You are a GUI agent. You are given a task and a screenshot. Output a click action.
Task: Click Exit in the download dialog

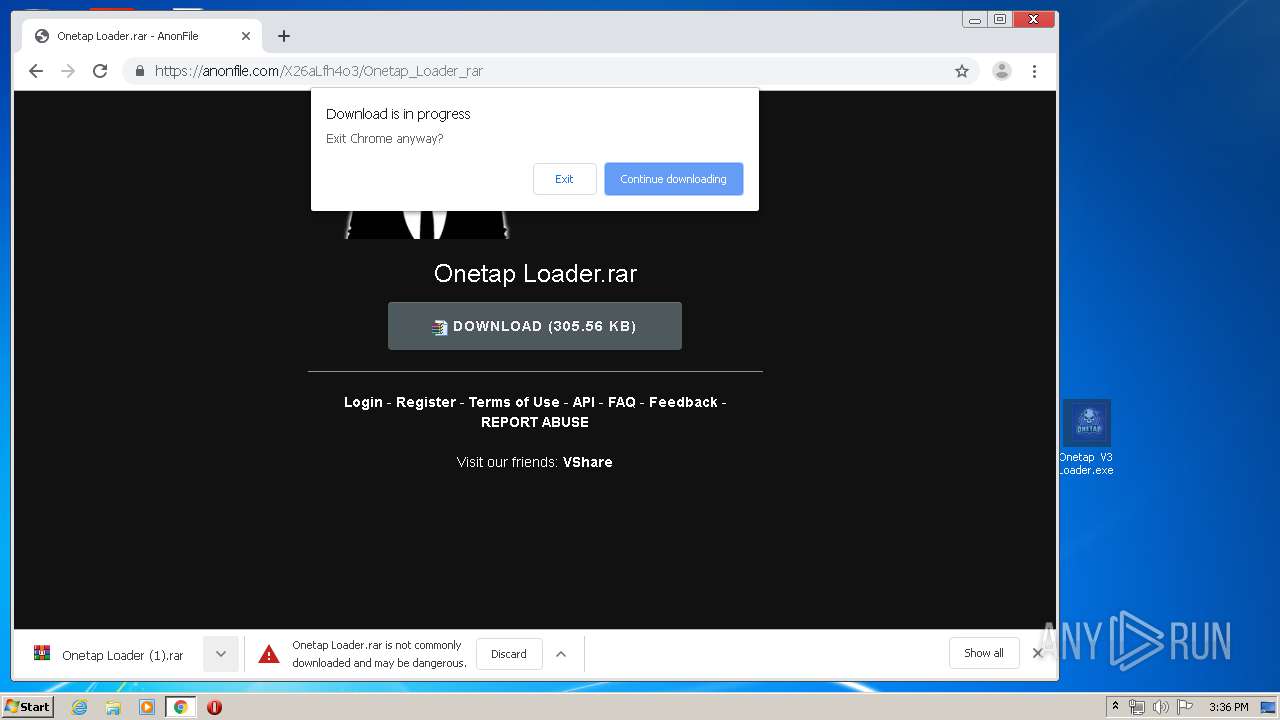pos(564,179)
